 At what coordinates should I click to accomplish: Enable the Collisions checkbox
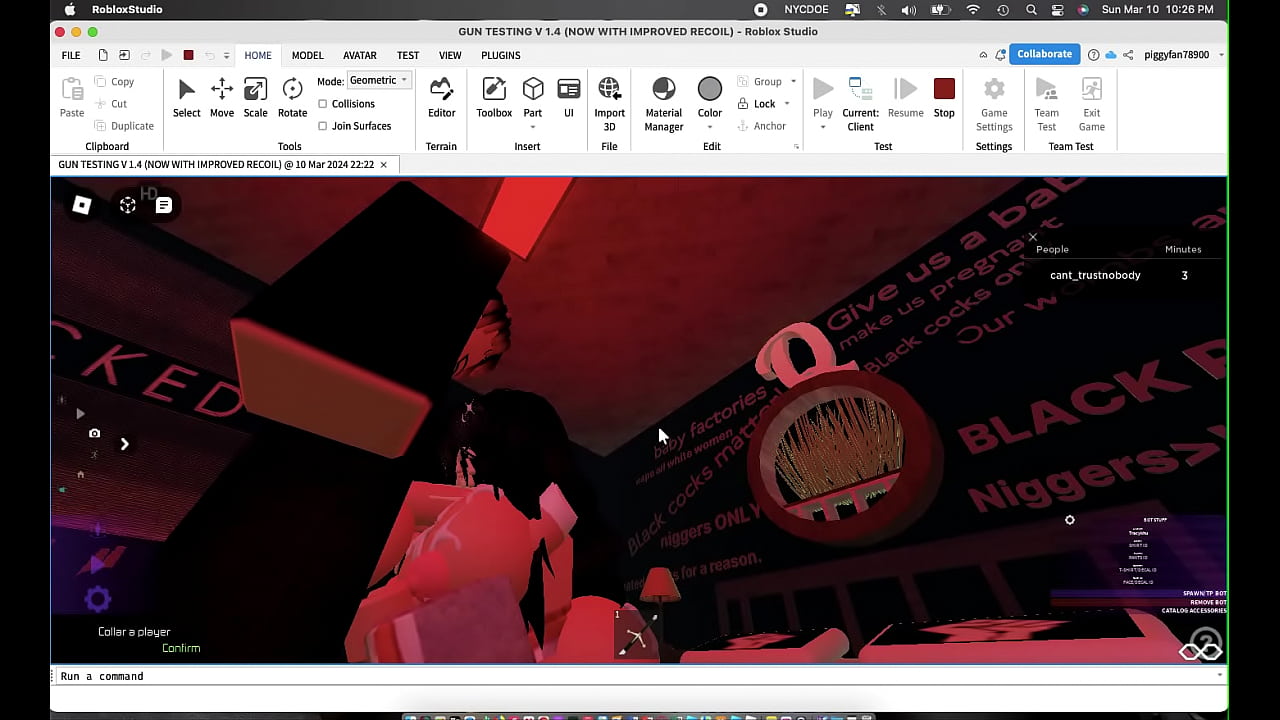323,104
